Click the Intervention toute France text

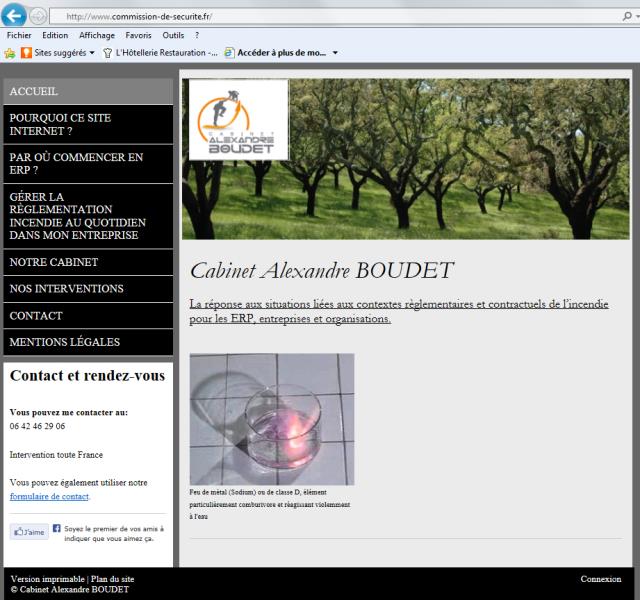(x=56, y=455)
